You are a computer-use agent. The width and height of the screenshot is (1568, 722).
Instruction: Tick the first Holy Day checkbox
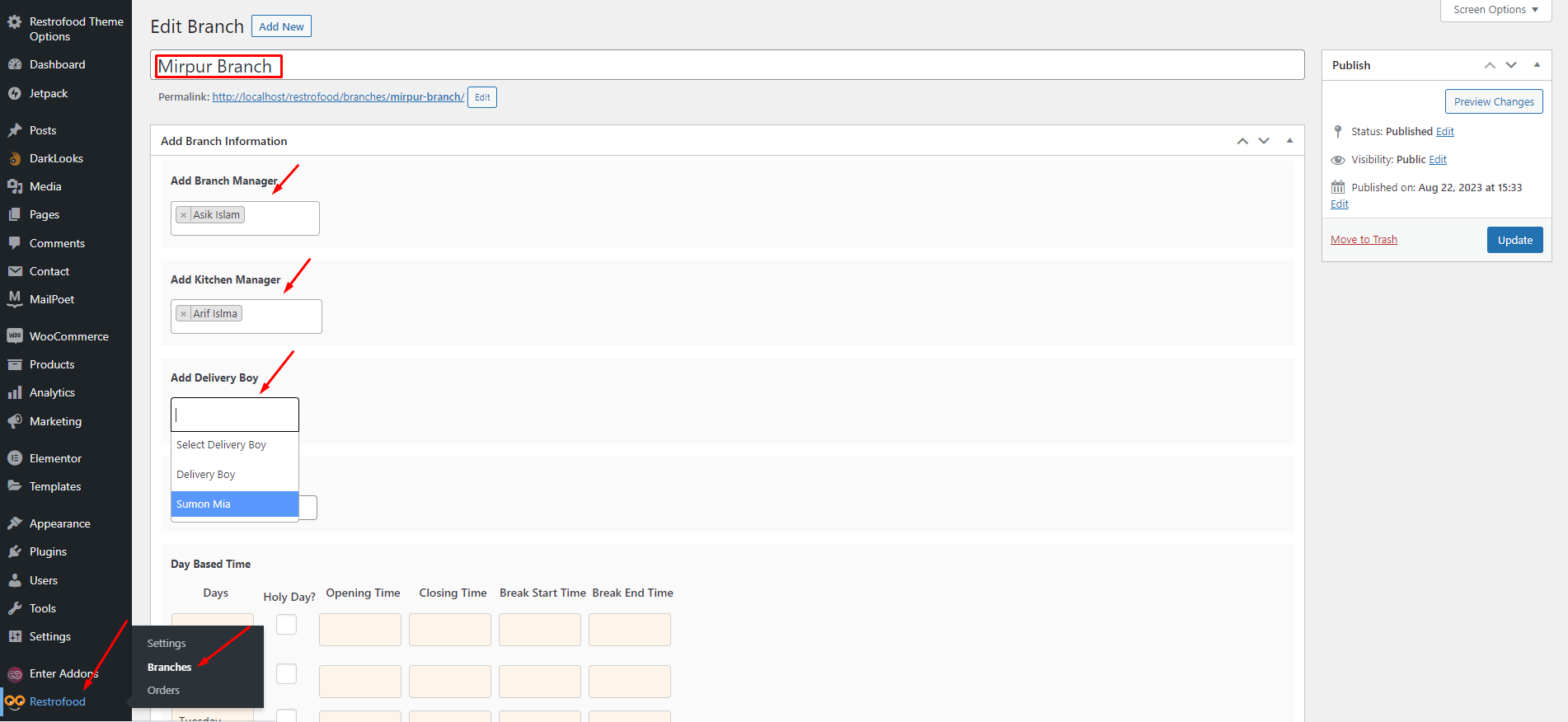(x=287, y=624)
